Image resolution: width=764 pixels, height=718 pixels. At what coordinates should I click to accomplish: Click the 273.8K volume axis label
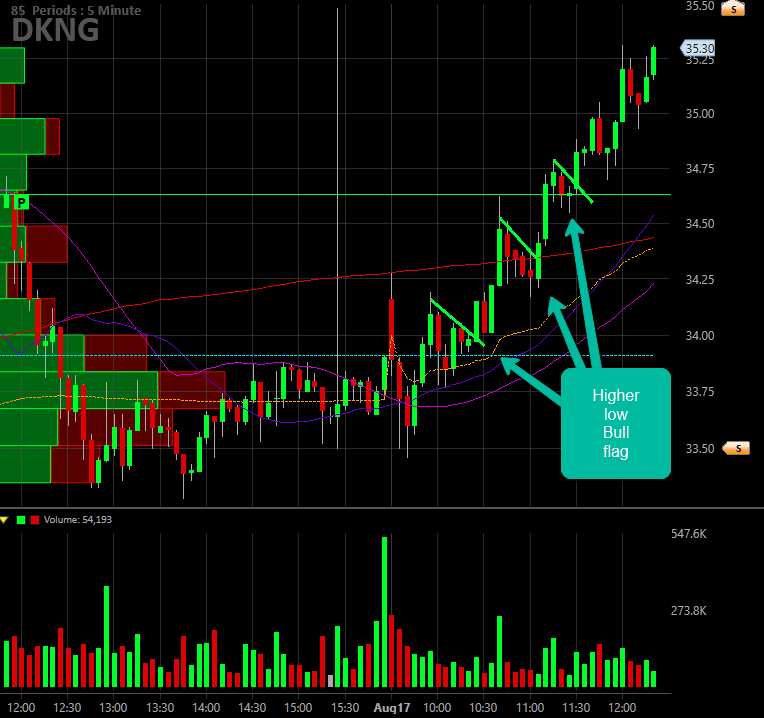[x=688, y=611]
